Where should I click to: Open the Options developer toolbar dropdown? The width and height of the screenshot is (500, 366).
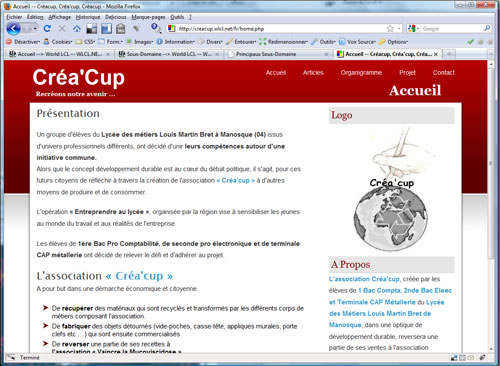[x=393, y=42]
